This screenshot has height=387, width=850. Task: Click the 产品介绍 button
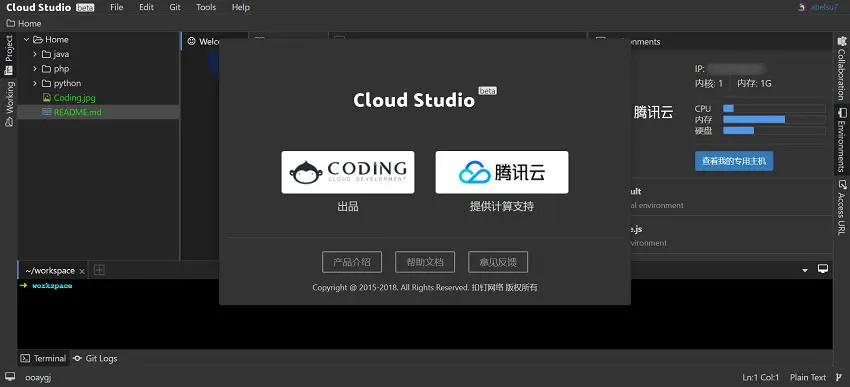click(x=352, y=262)
